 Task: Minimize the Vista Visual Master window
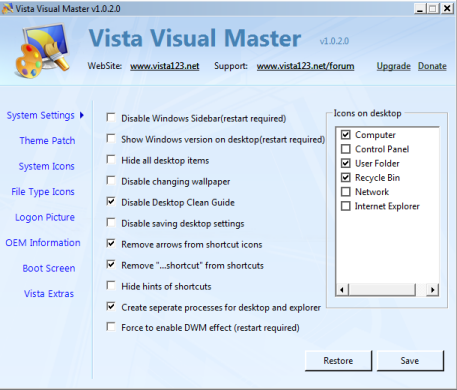pyautogui.click(x=420, y=8)
